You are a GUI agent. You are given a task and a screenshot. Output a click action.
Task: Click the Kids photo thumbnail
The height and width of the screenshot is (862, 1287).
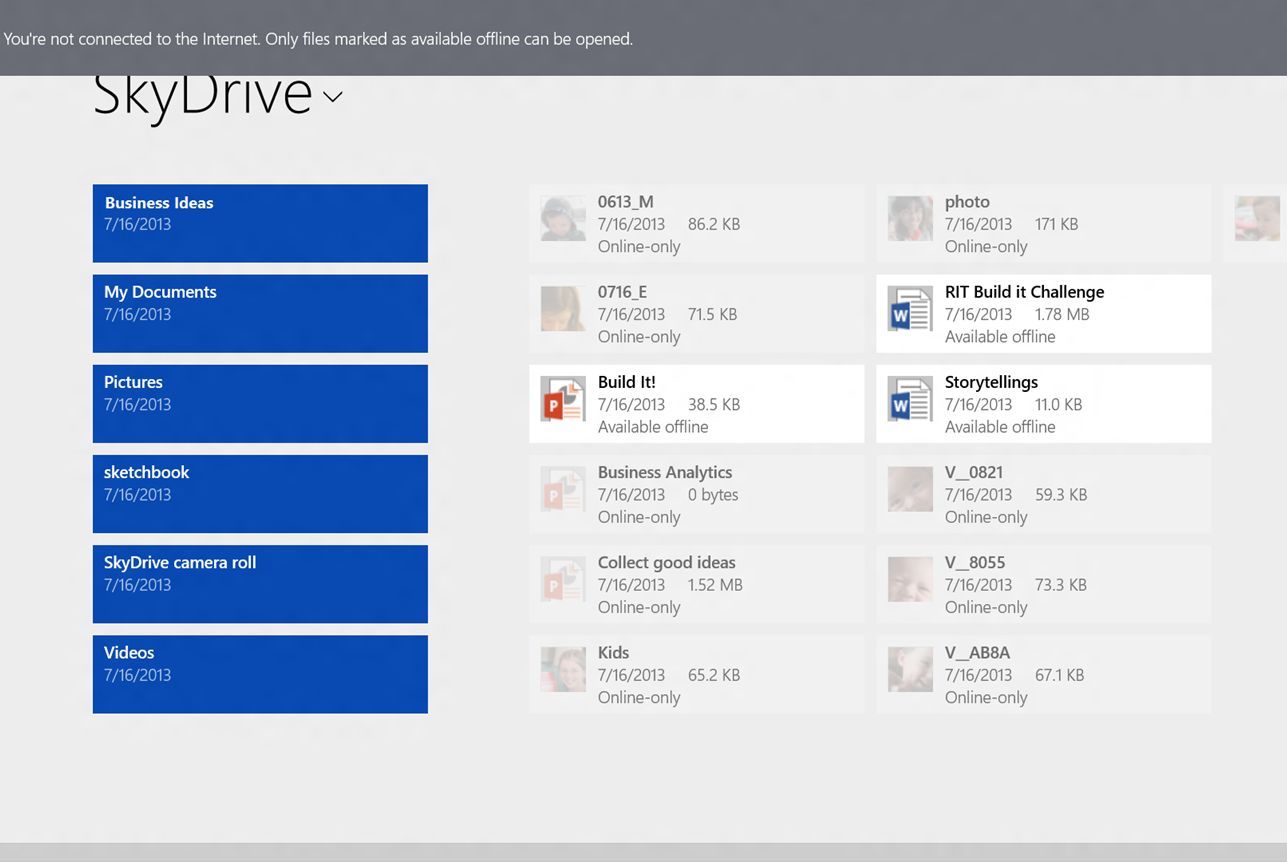[563, 669]
